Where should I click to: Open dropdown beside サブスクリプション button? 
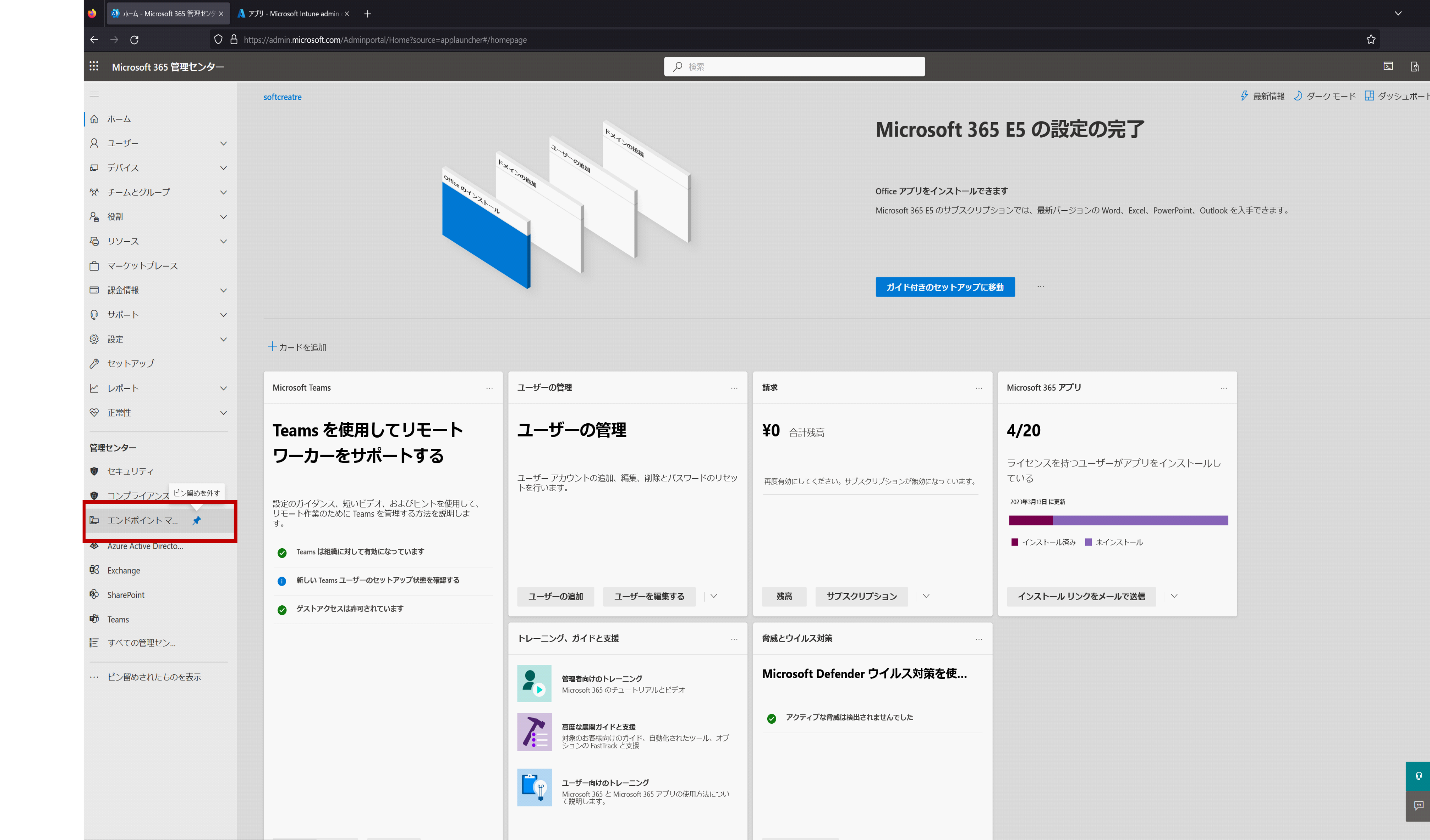click(926, 596)
